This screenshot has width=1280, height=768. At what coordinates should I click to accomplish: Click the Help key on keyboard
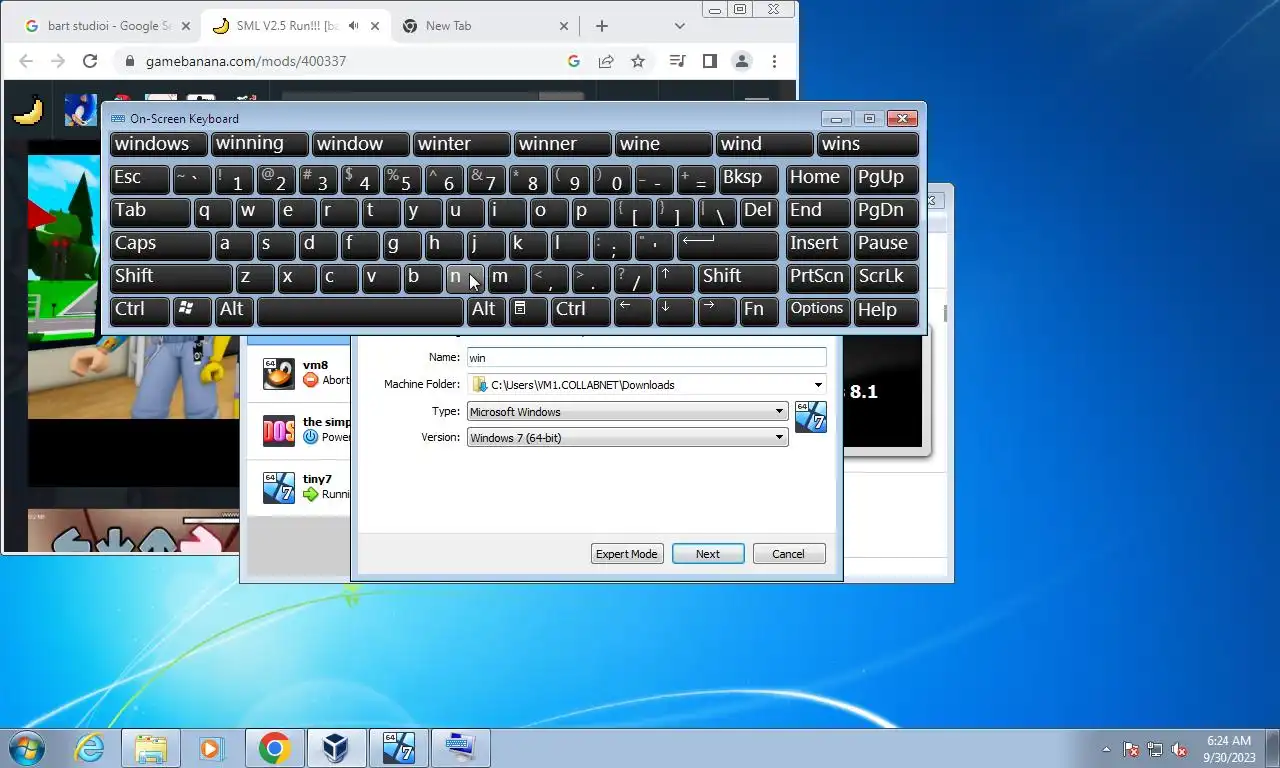coord(886,311)
